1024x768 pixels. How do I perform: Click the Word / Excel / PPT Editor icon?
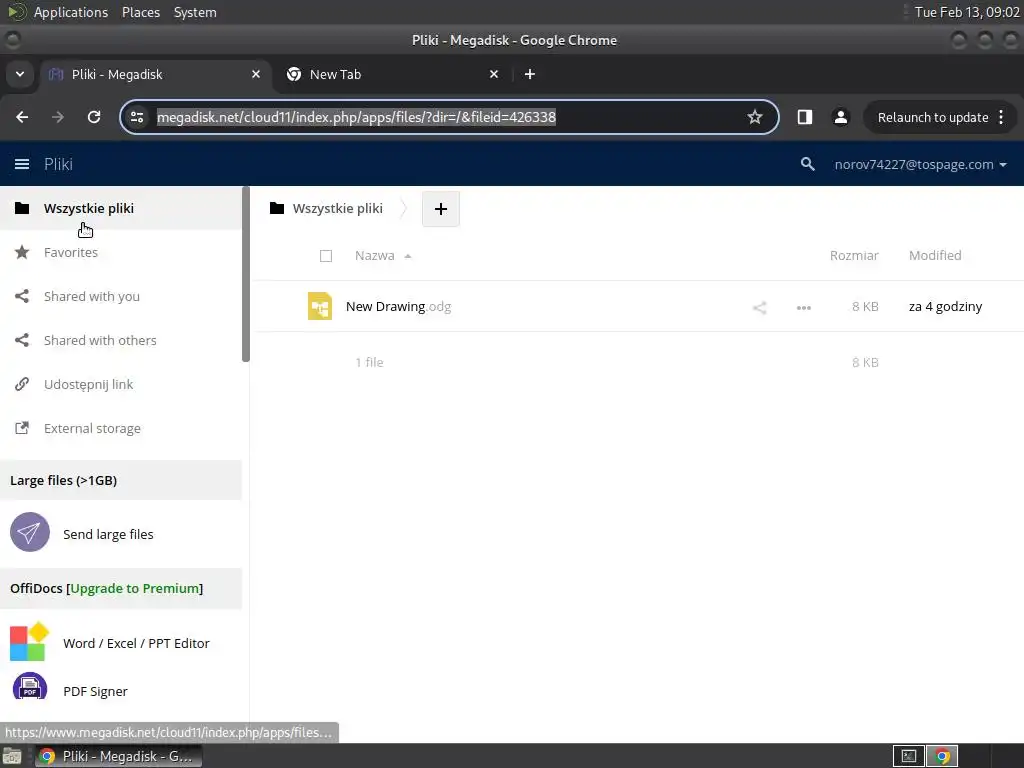(x=29, y=641)
